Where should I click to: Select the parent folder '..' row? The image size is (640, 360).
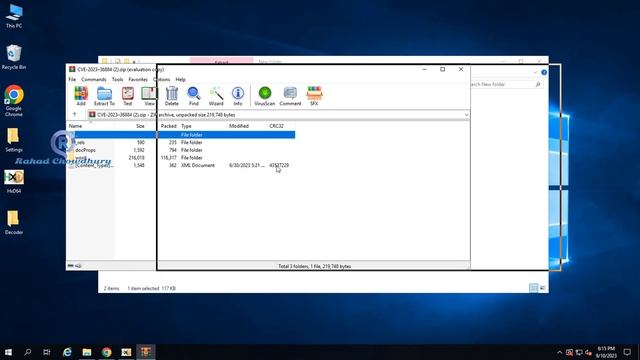coord(181,135)
